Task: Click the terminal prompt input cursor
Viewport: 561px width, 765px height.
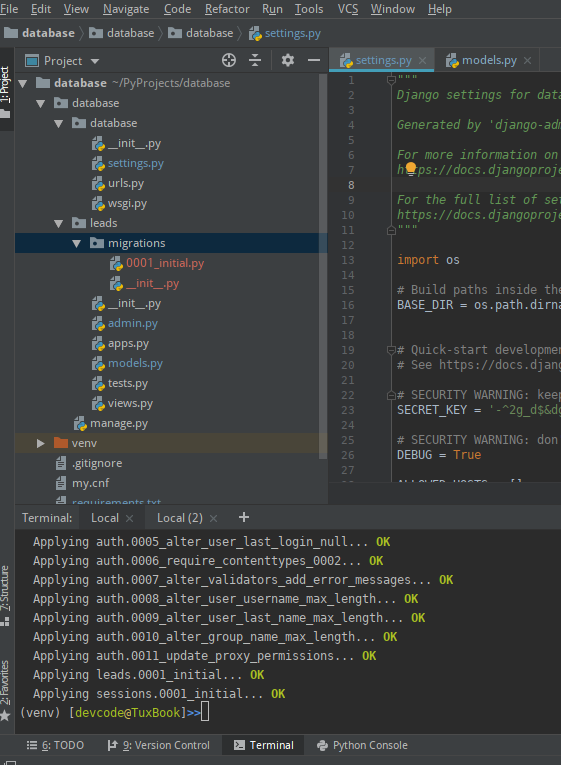Action: pyautogui.click(x=205, y=712)
